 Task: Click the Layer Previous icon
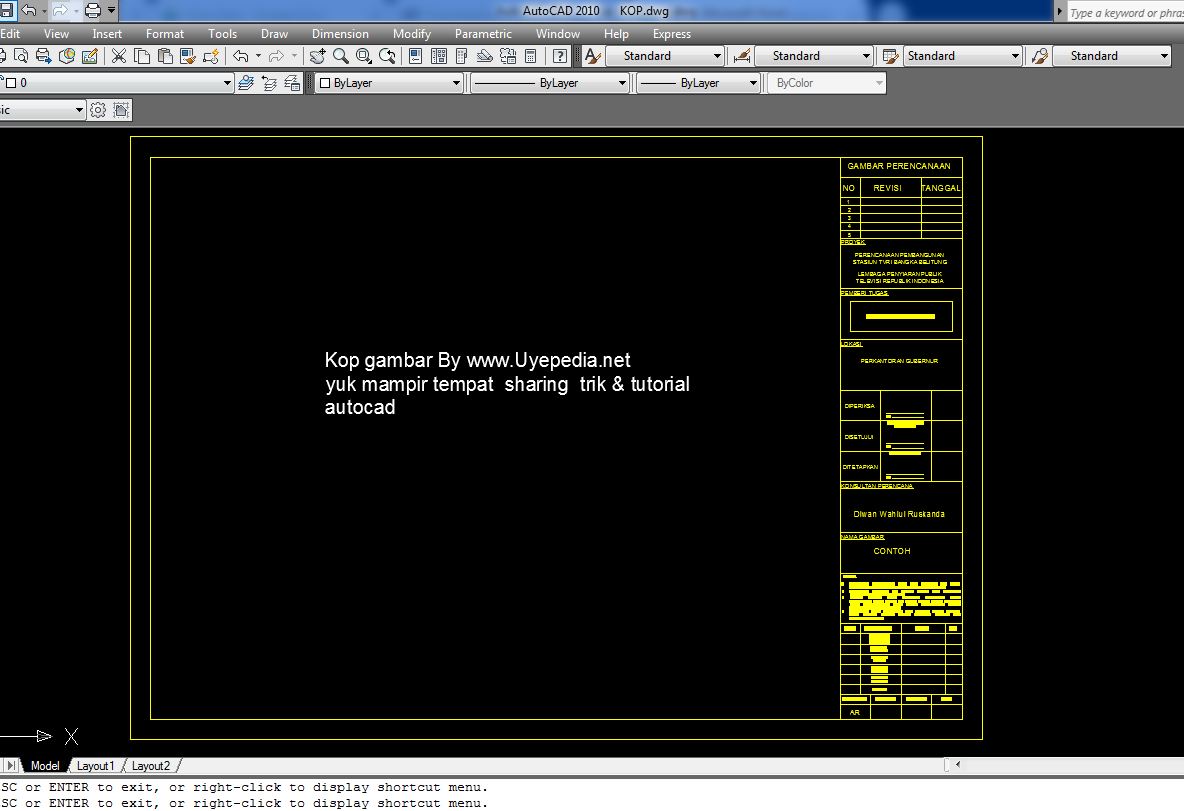pos(269,83)
